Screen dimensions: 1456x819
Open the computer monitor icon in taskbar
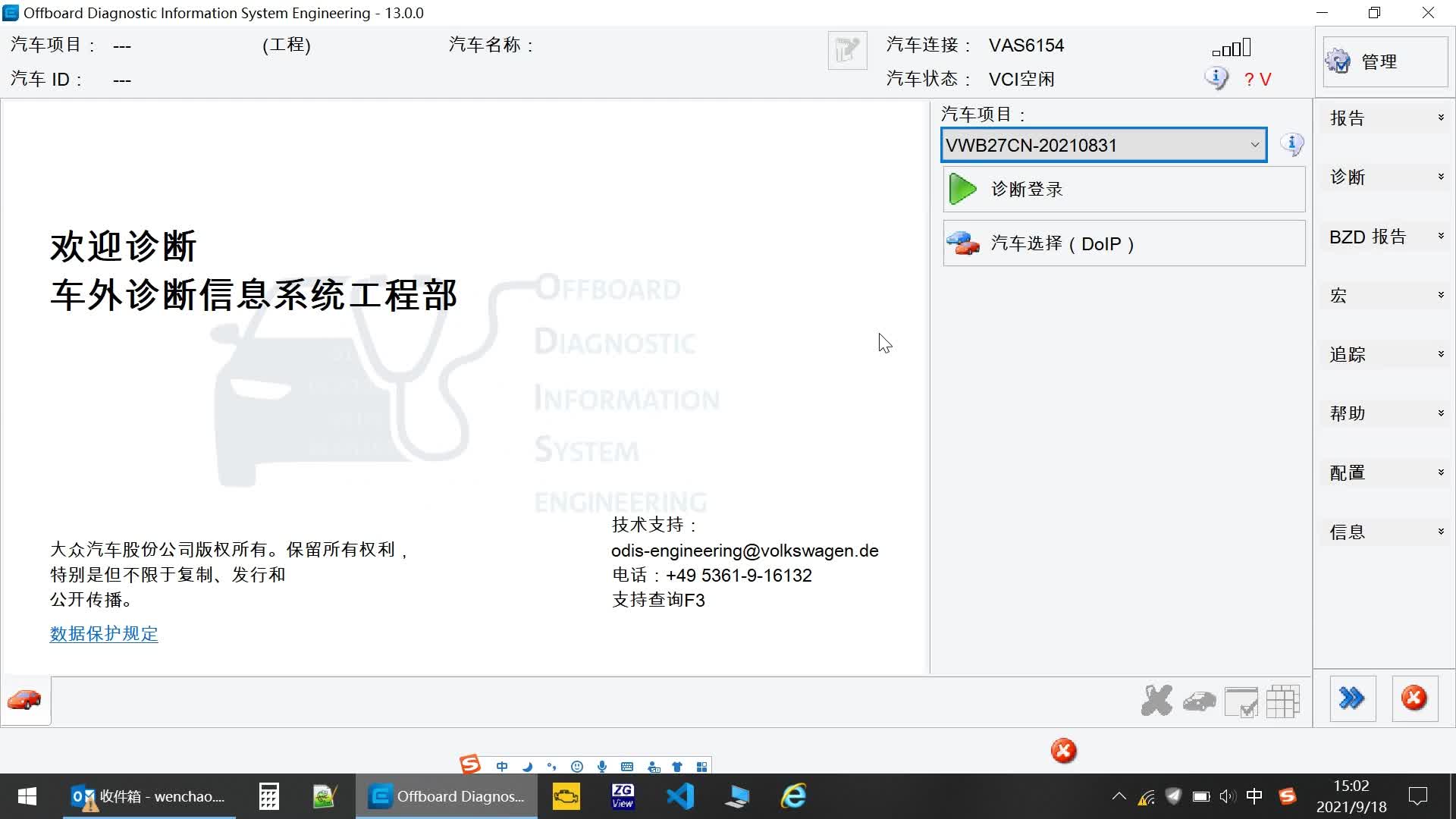pos(737,796)
